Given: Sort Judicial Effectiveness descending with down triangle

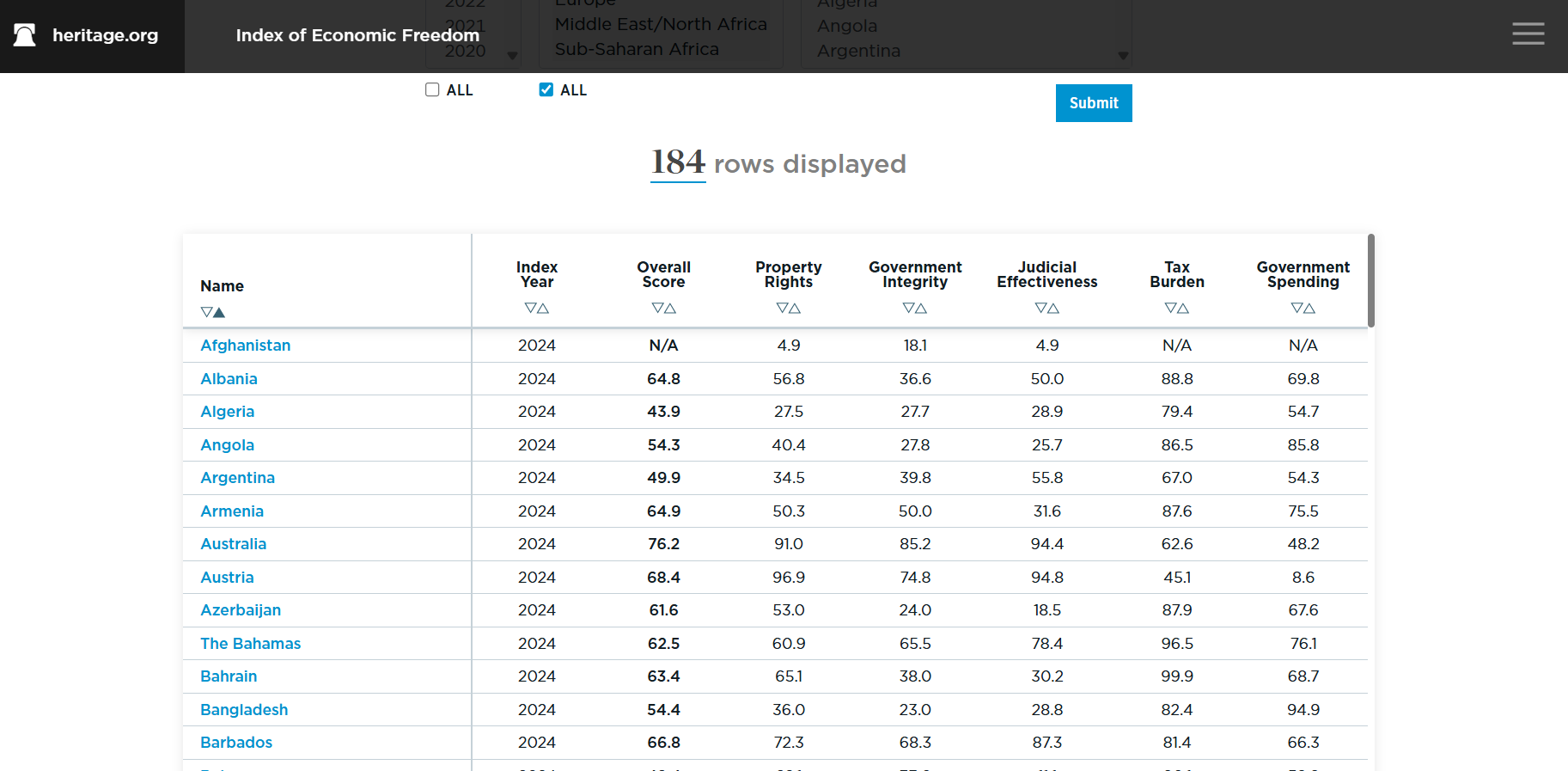Looking at the screenshot, I should pos(1040,308).
